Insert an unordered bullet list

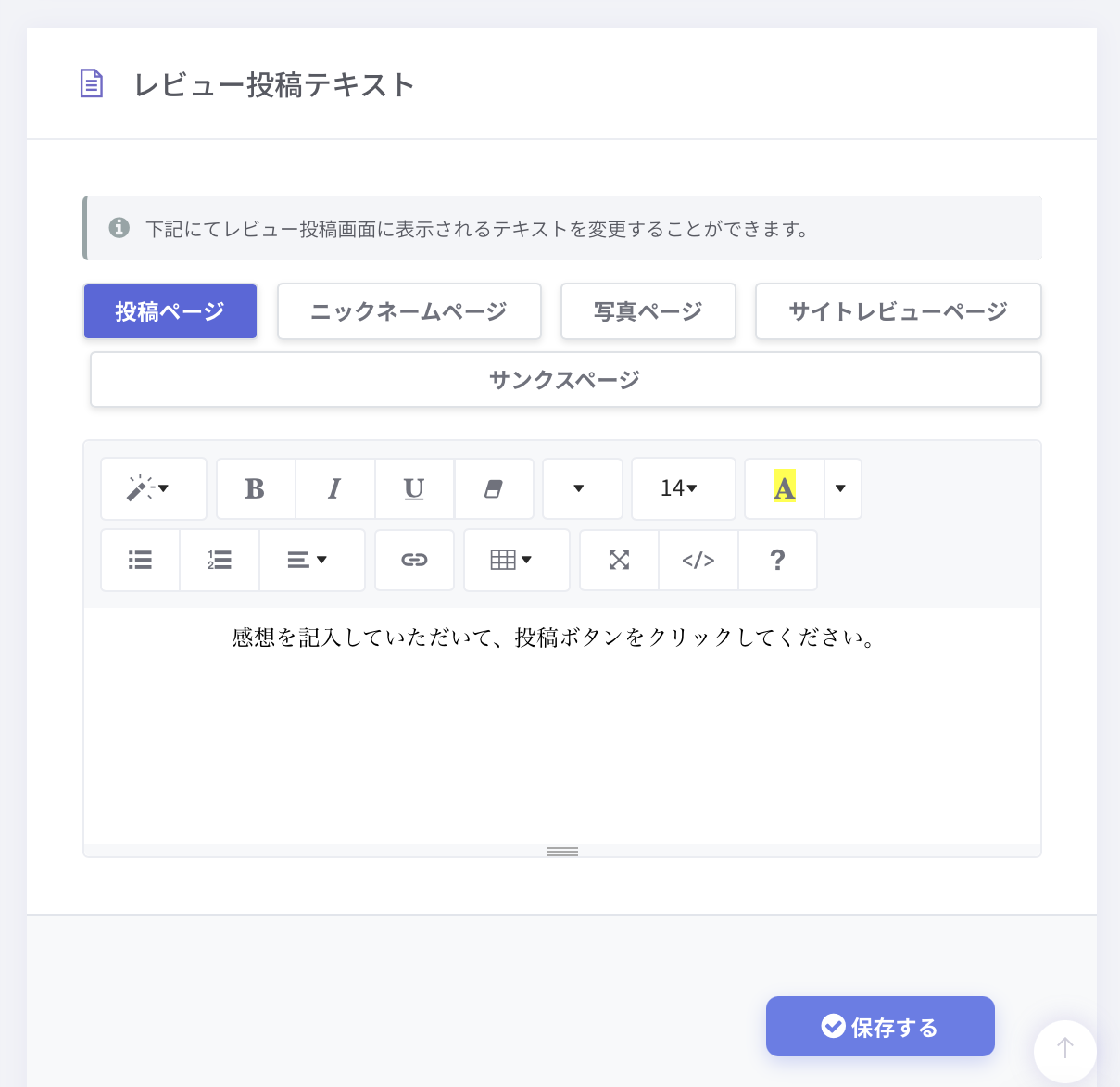140,560
